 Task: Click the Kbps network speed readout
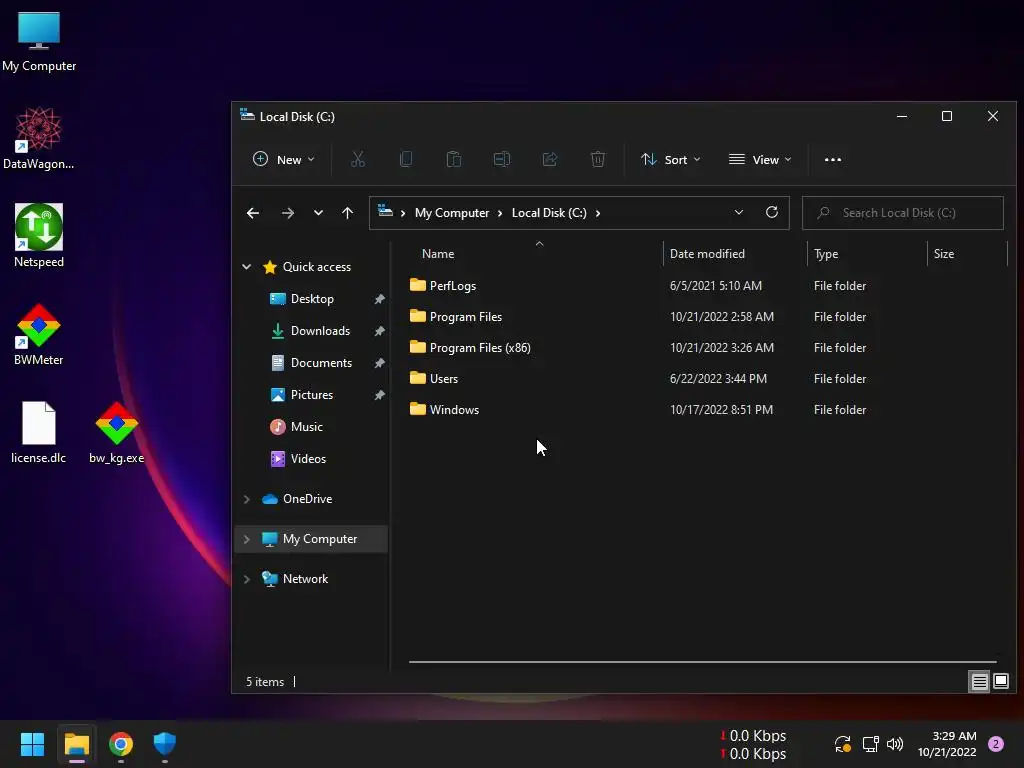753,744
